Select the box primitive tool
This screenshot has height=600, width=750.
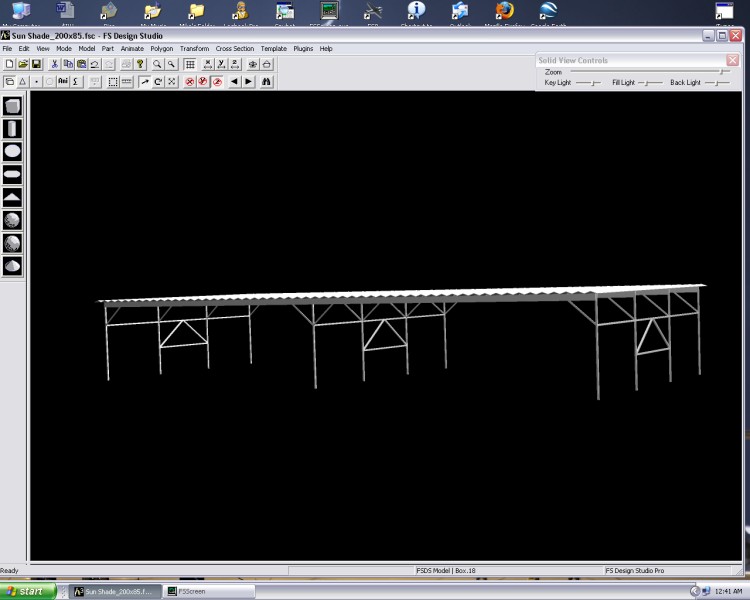(x=13, y=106)
